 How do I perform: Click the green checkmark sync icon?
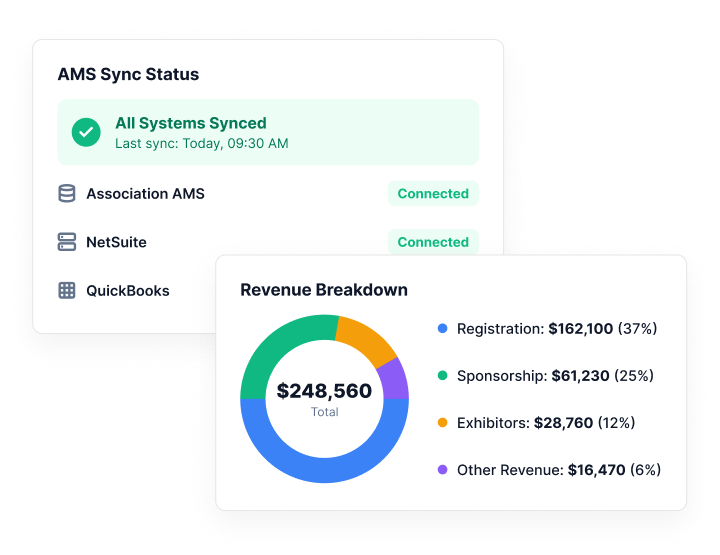pyautogui.click(x=86, y=132)
